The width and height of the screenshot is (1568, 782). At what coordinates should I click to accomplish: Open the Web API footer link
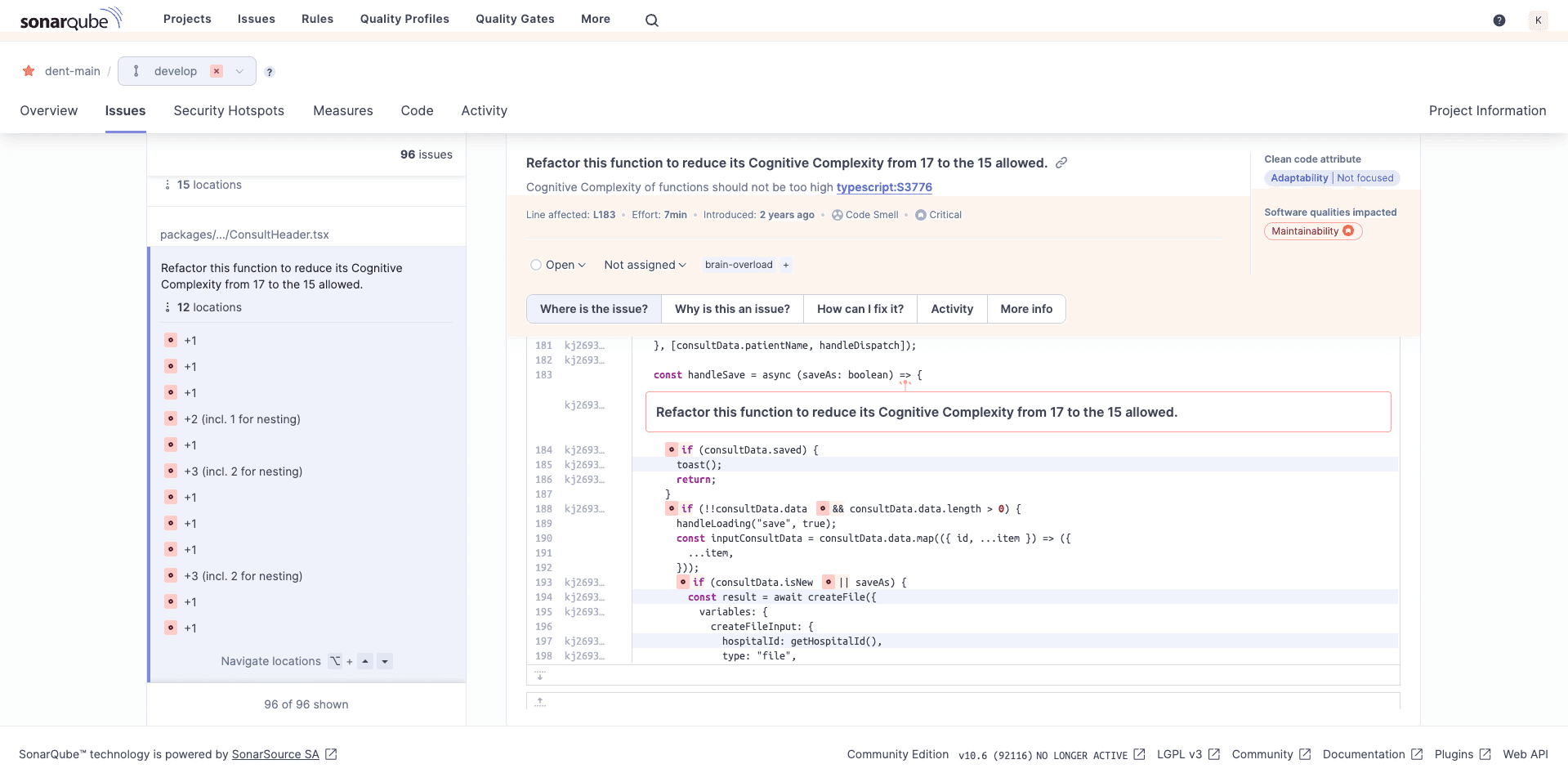[x=1526, y=754]
